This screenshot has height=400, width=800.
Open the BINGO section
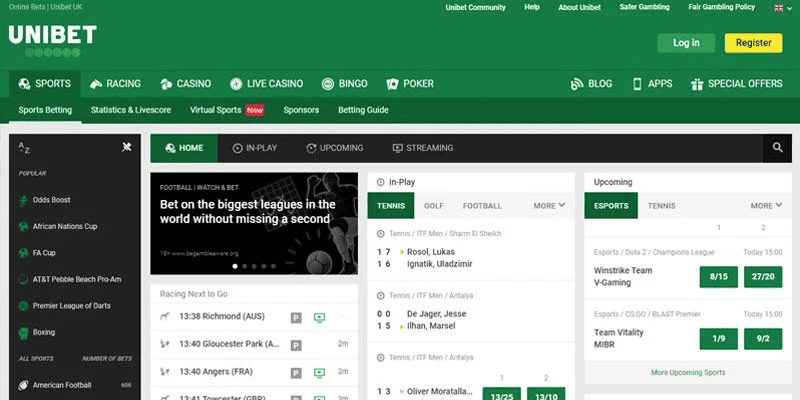coord(344,84)
